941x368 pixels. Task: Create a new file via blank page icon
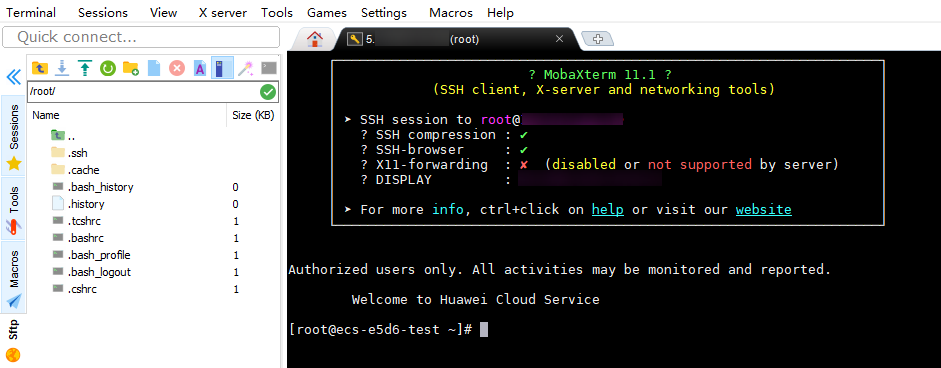click(154, 68)
